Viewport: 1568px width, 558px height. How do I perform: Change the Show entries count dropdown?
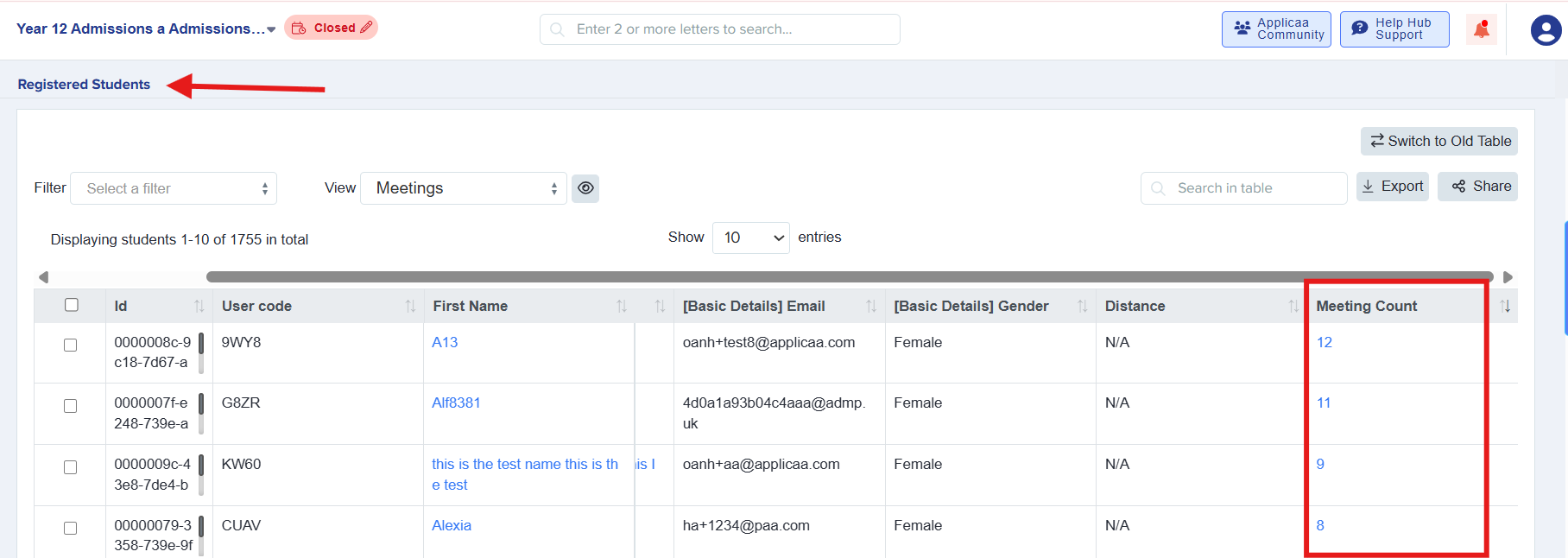tap(750, 238)
